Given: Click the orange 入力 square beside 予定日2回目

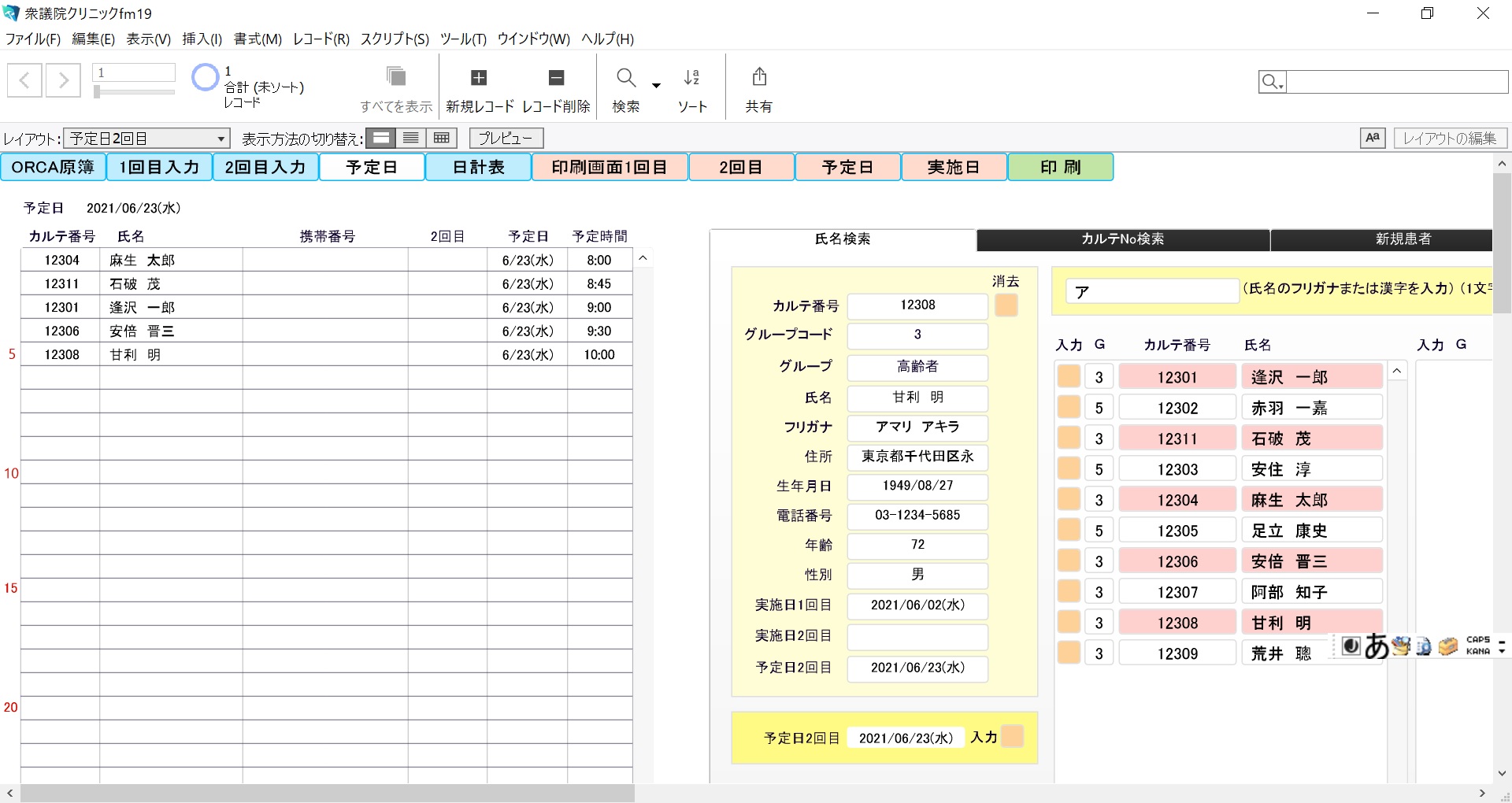Looking at the screenshot, I should pyautogui.click(x=1013, y=736).
